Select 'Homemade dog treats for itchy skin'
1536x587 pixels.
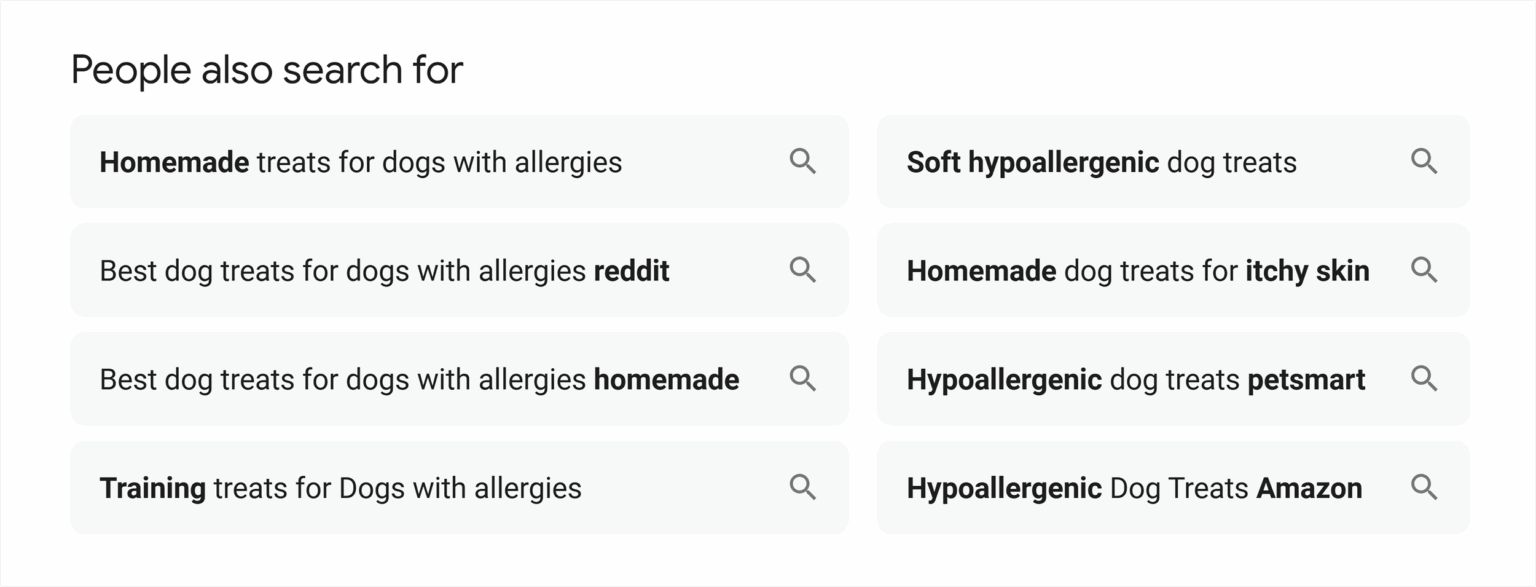1138,270
